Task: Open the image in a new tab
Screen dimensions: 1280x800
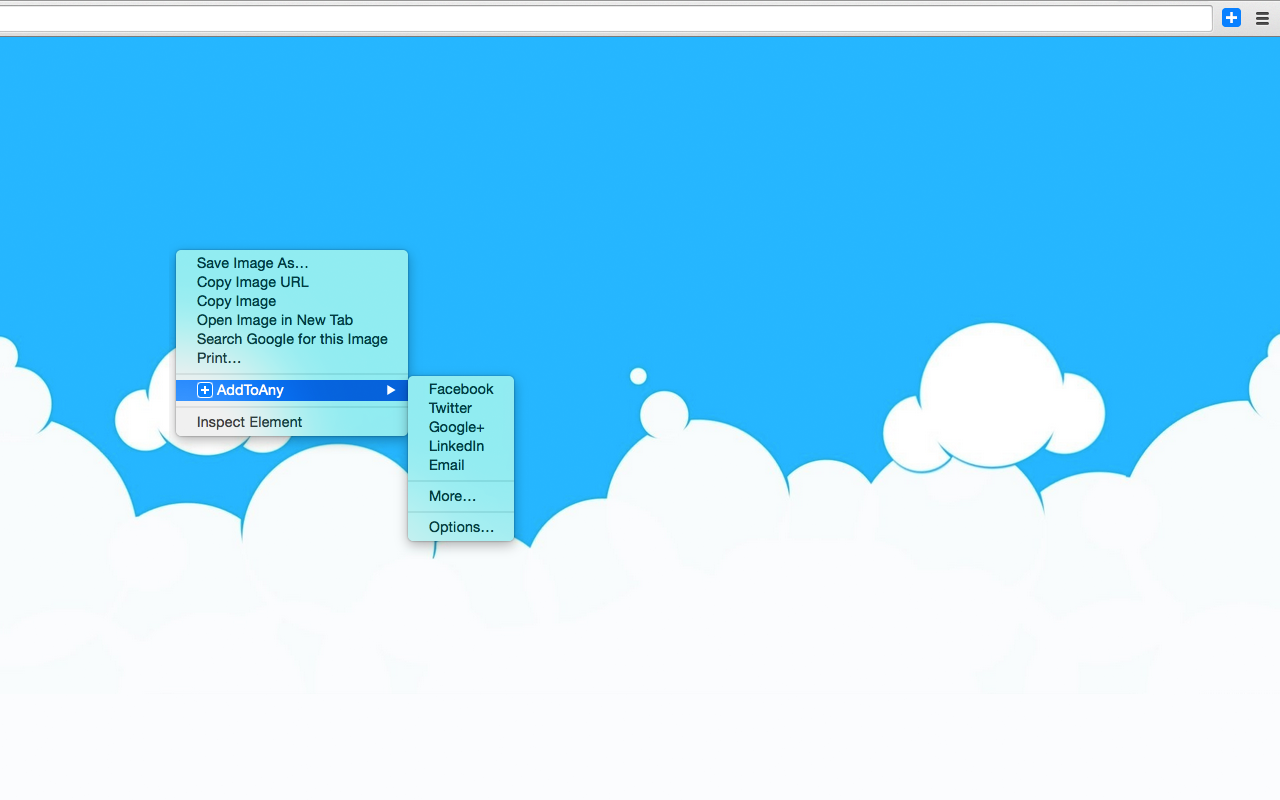Action: tap(274, 320)
